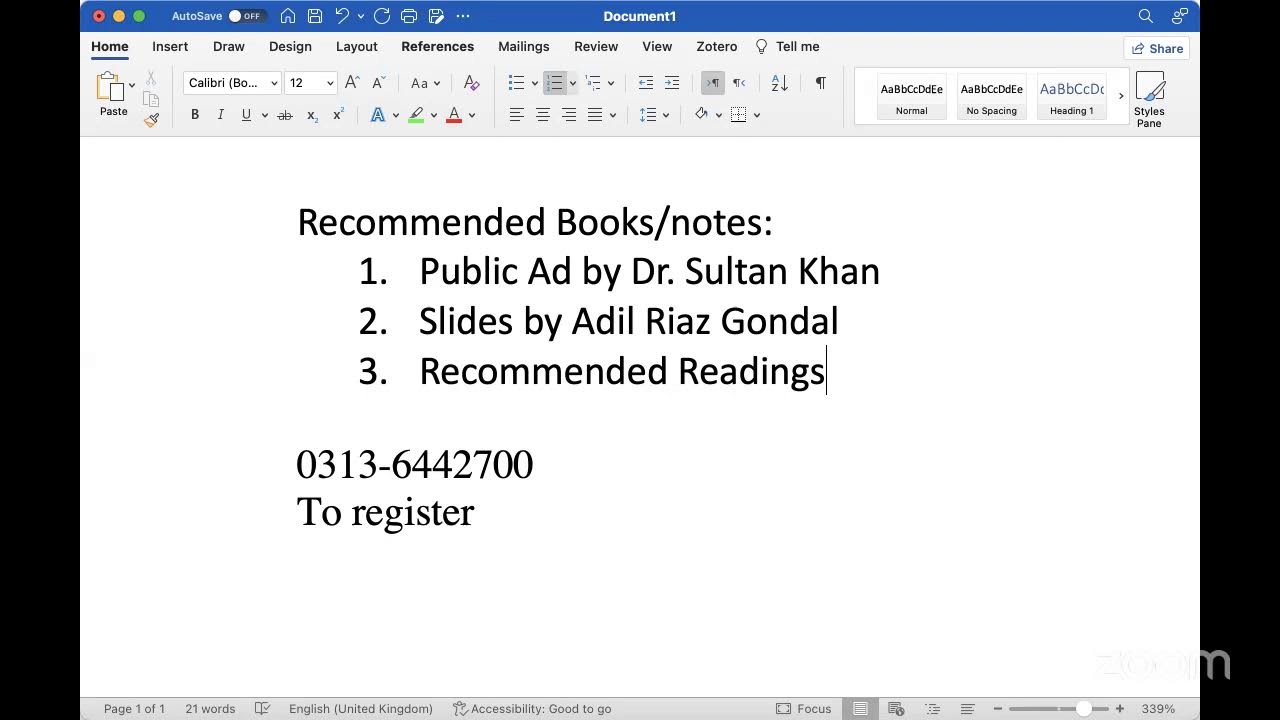Click the Sort A-Z icon
1280x720 pixels.
pos(780,83)
